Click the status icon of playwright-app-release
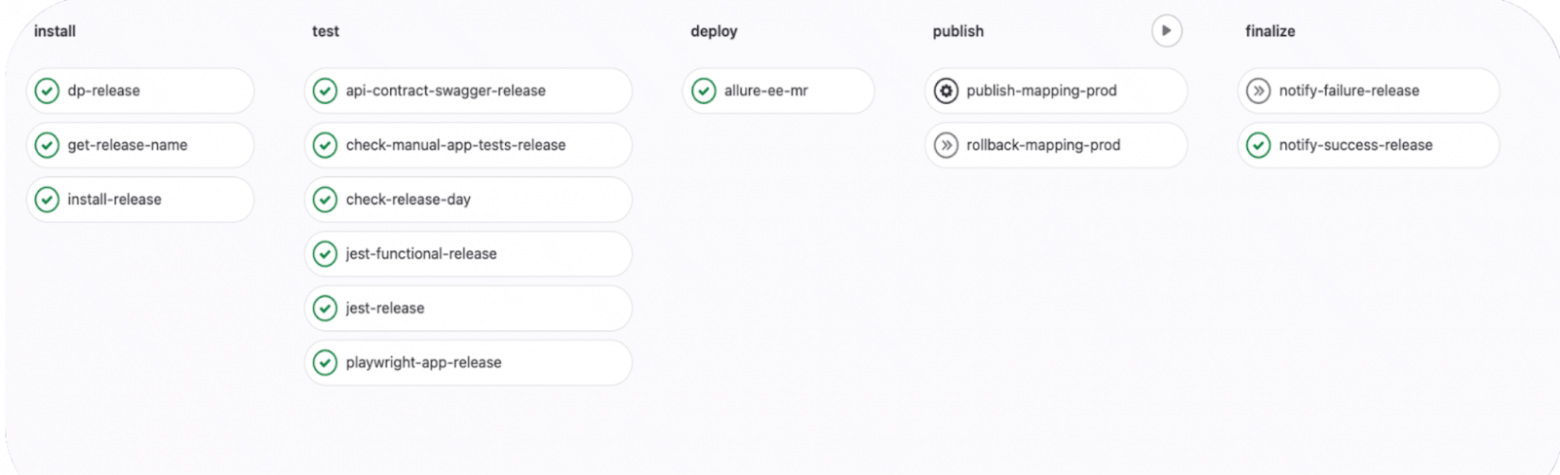The width and height of the screenshot is (1560, 475). (324, 363)
